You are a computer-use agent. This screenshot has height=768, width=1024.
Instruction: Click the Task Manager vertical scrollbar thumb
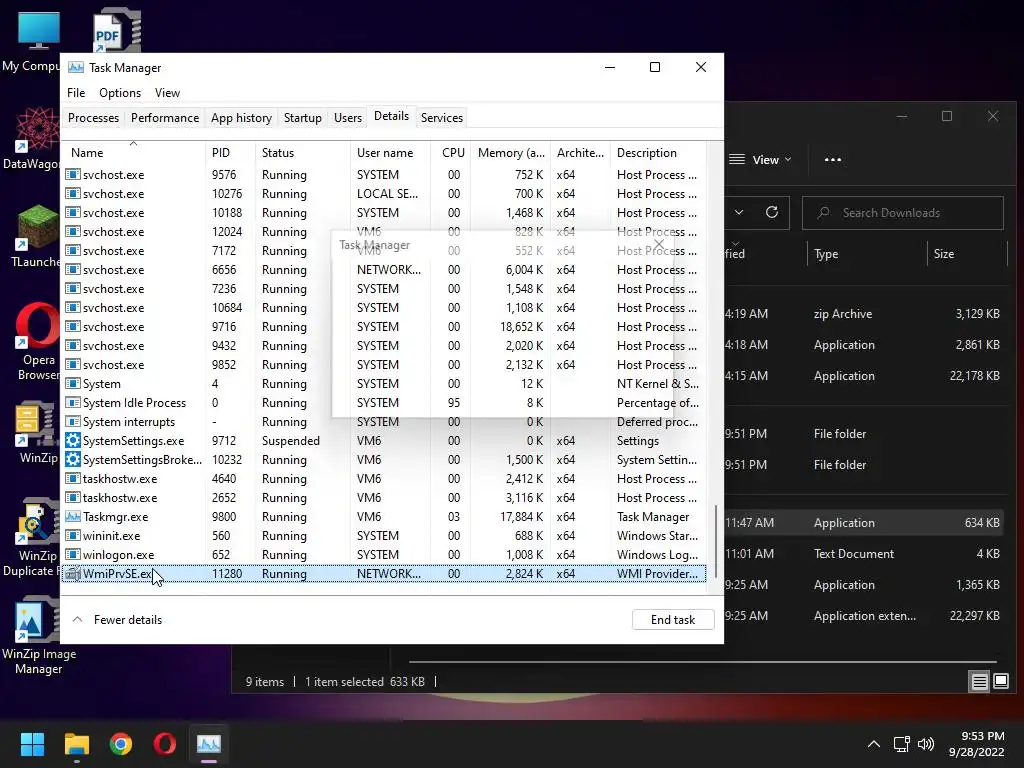pos(716,541)
